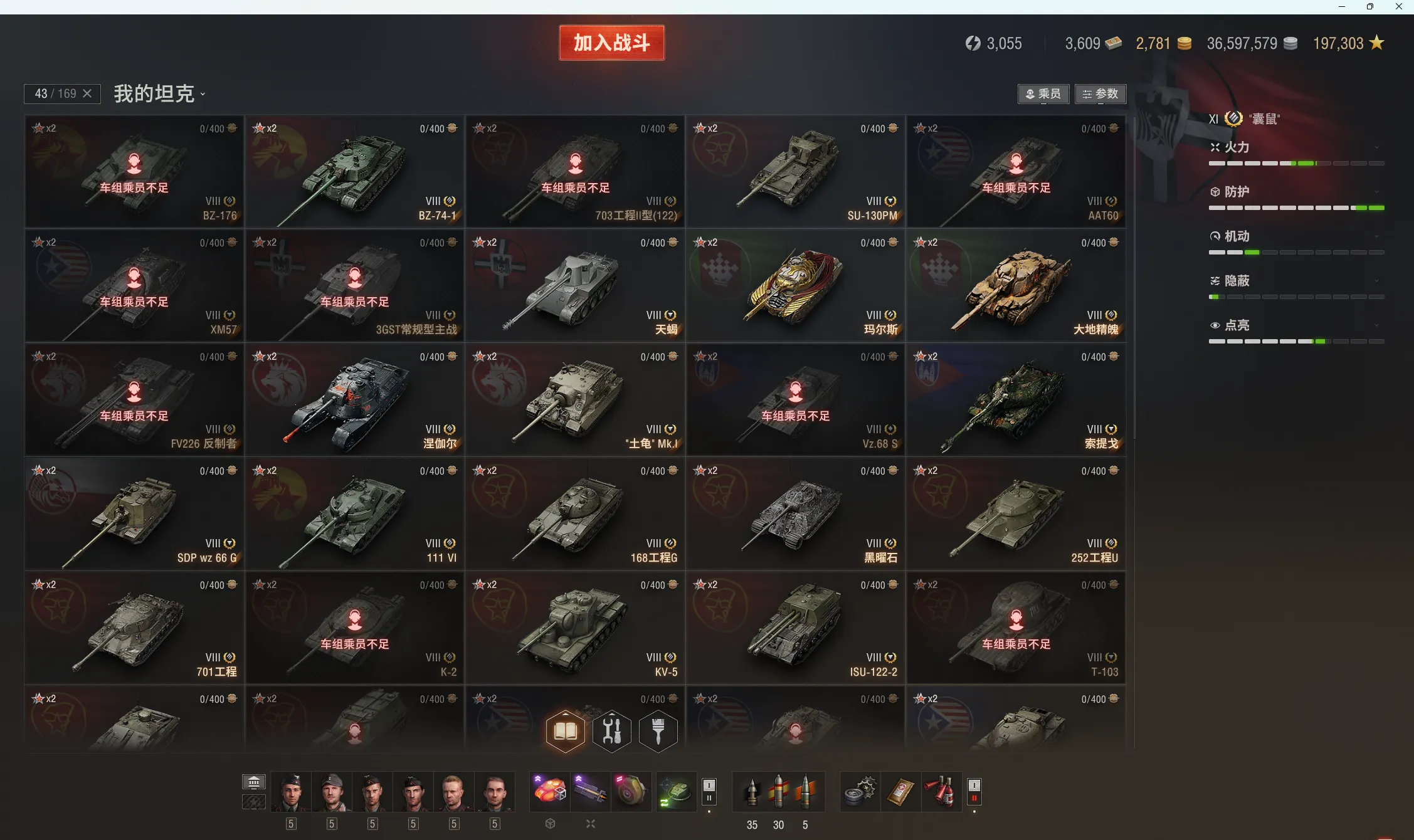Open the field manual book hexagon icon
The height and width of the screenshot is (840, 1414).
tap(565, 731)
